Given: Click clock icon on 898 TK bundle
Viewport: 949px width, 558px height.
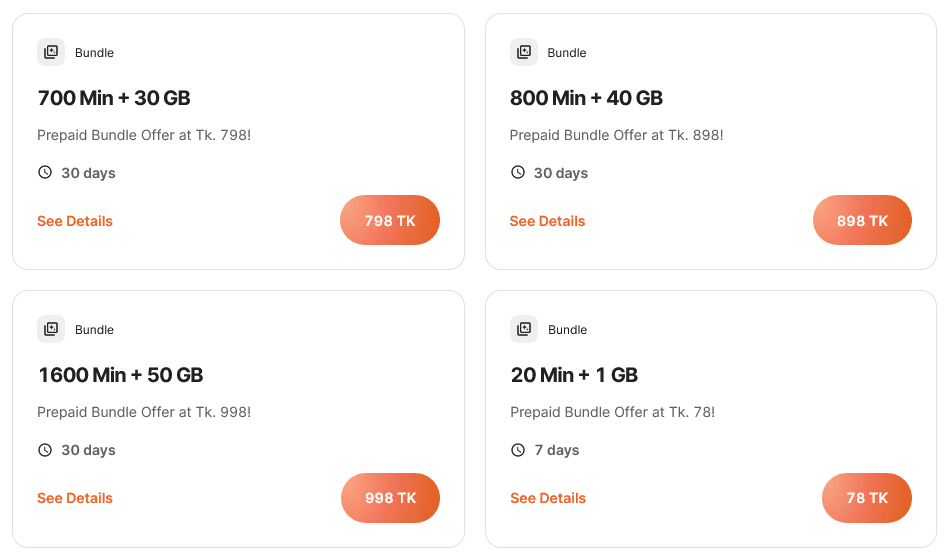Looking at the screenshot, I should 517,172.
